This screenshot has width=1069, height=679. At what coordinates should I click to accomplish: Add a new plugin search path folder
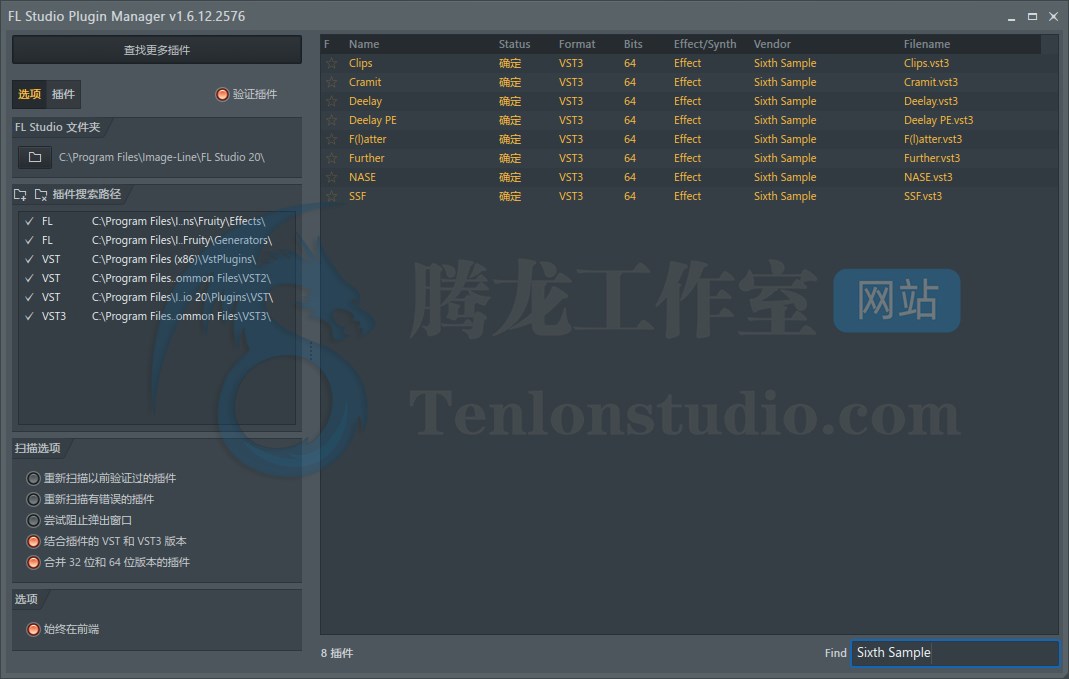click(20, 195)
